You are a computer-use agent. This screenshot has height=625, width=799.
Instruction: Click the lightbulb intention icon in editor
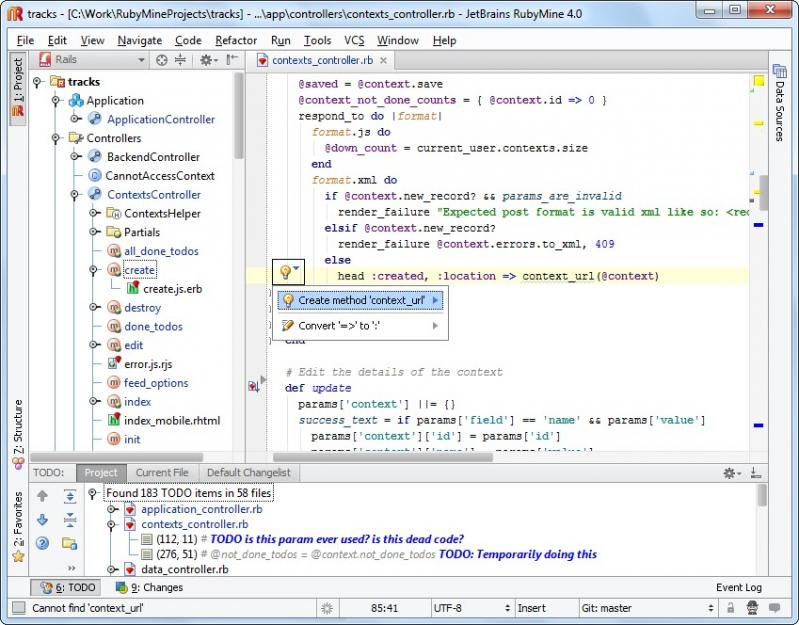[288, 272]
